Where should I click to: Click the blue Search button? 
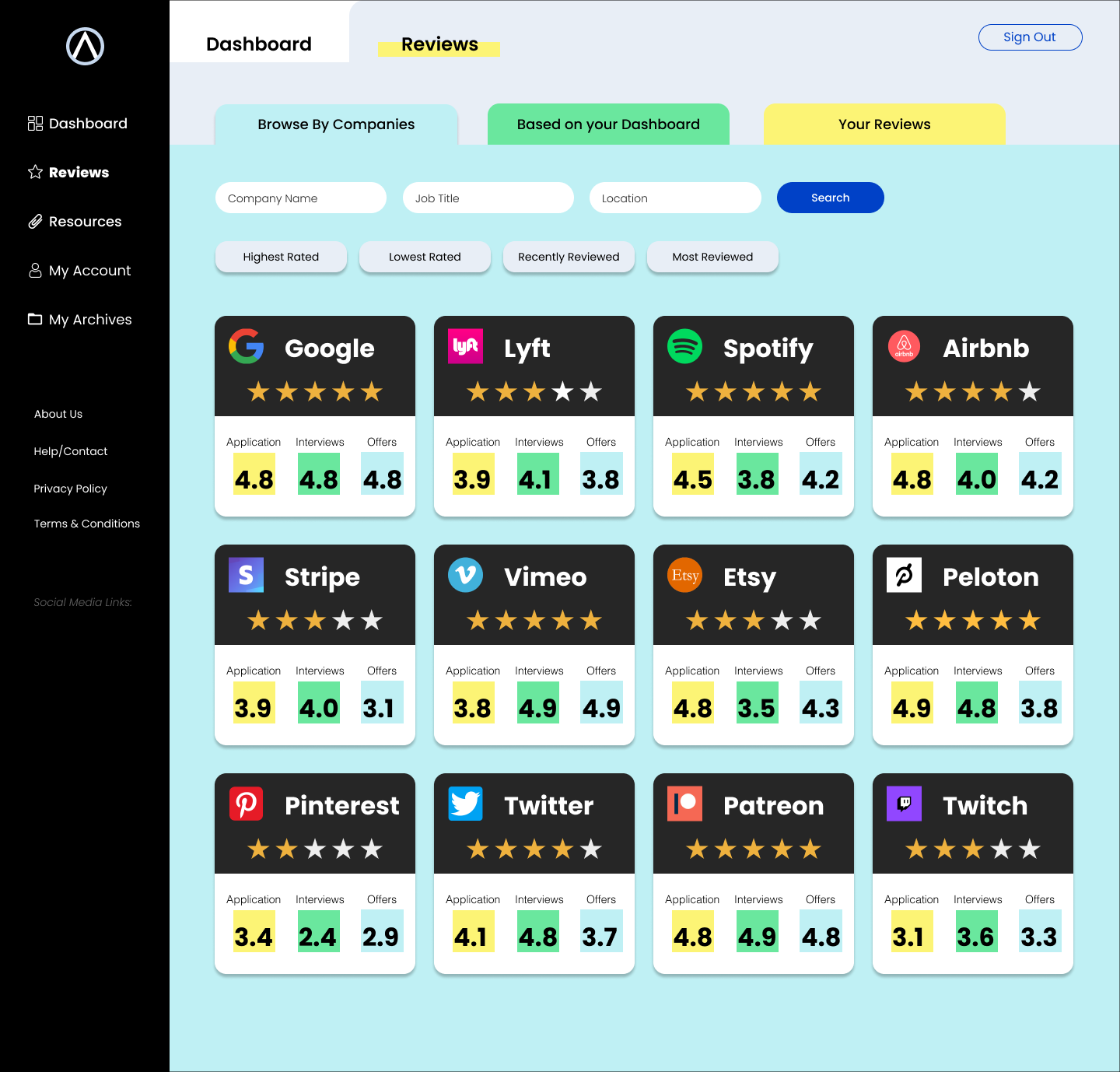831,198
